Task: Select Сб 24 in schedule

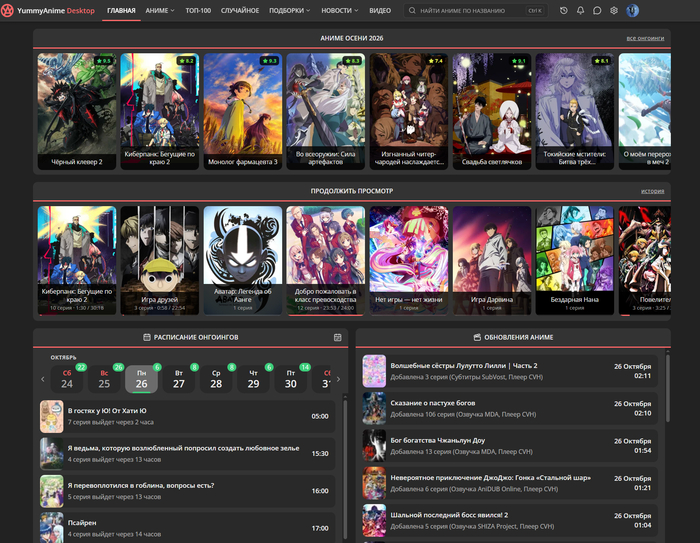Action: tap(67, 379)
